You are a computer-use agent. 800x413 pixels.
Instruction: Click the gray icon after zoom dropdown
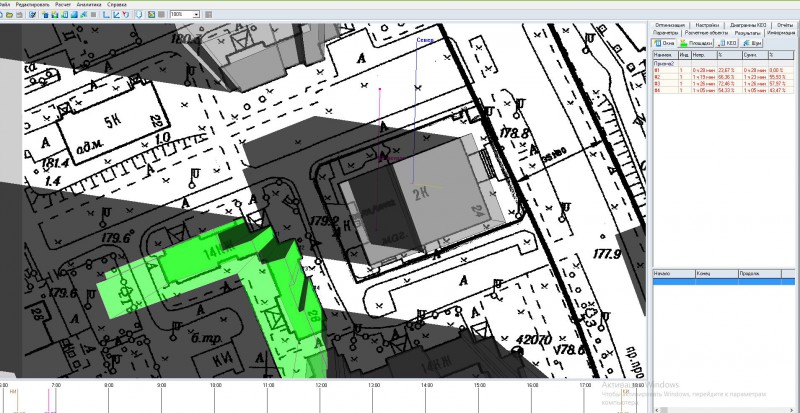point(208,14)
